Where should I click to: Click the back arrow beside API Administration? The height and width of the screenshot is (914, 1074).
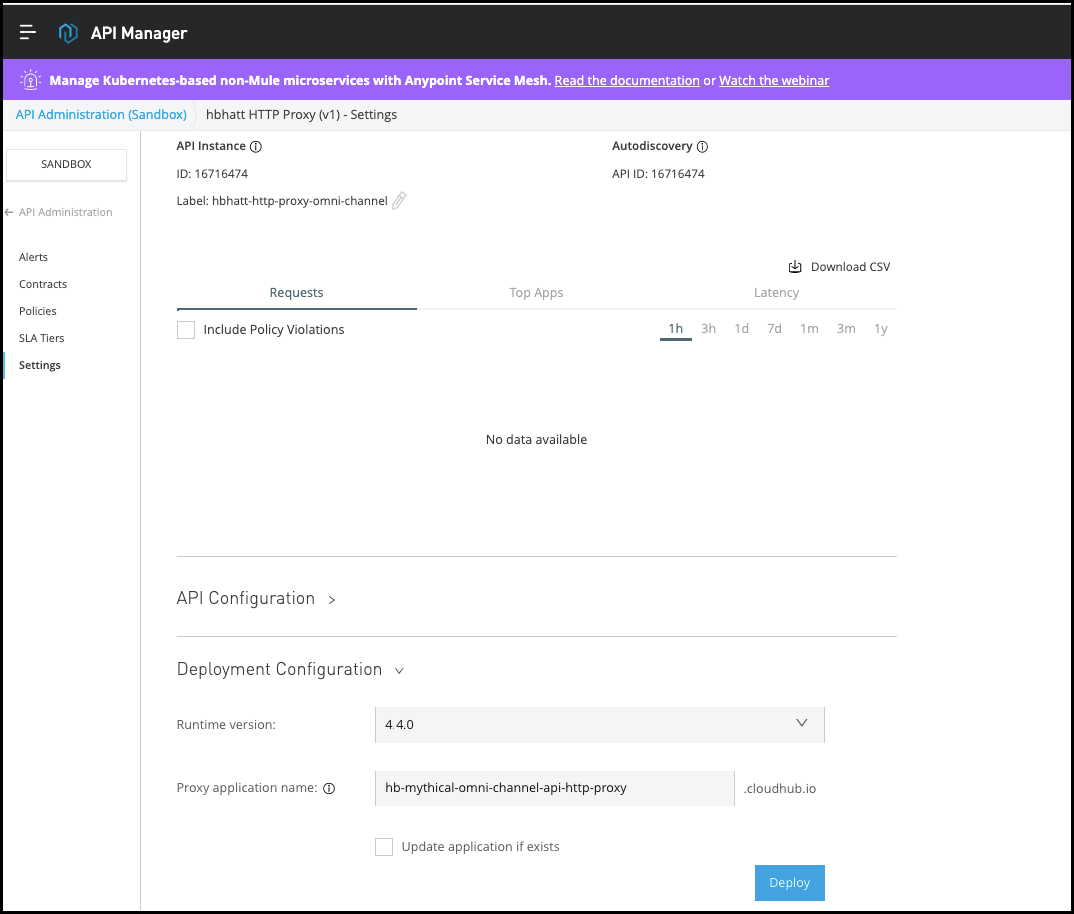point(9,212)
